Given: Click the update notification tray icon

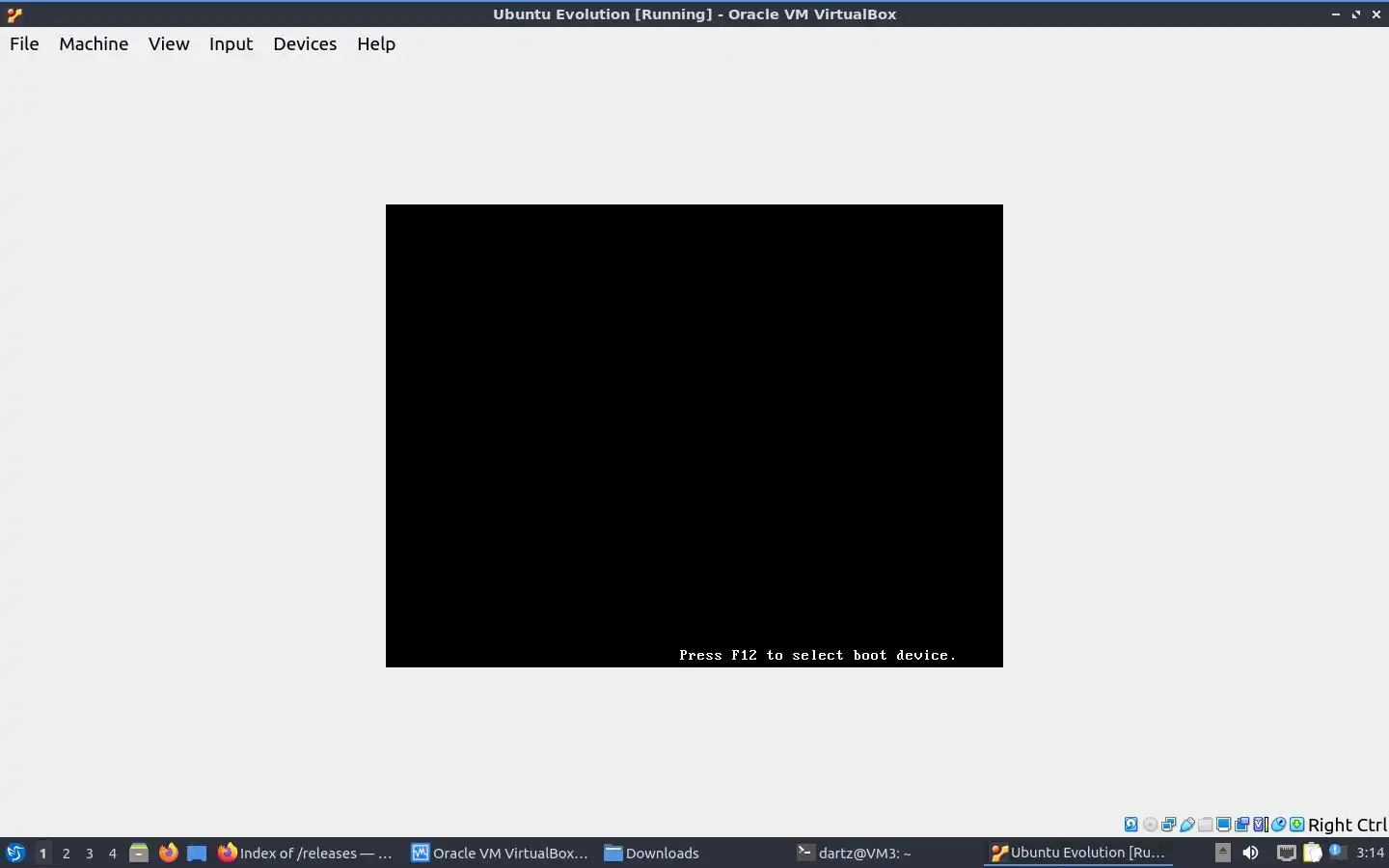Looking at the screenshot, I should 1337,852.
